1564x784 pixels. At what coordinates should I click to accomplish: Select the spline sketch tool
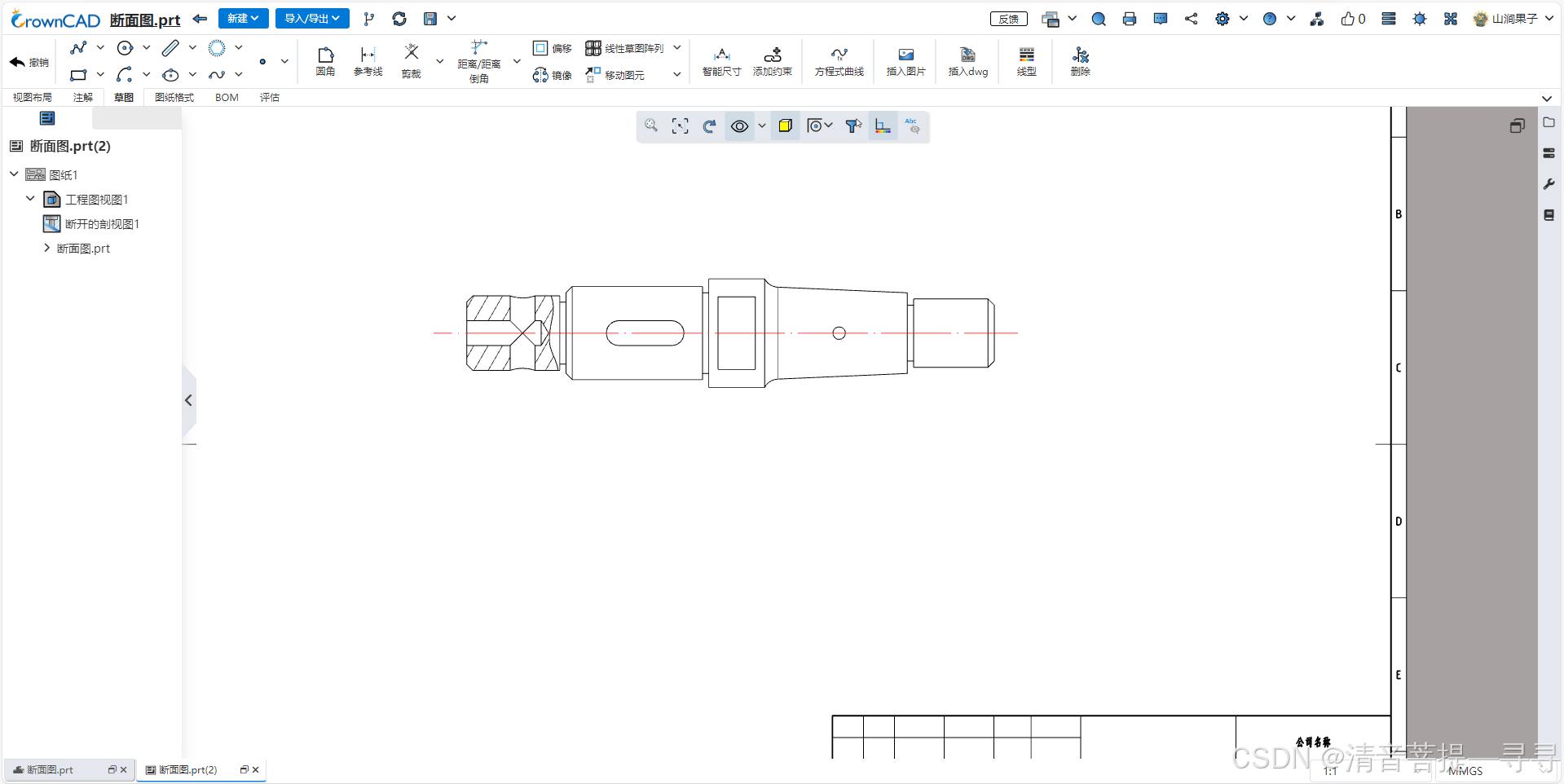tap(217, 75)
